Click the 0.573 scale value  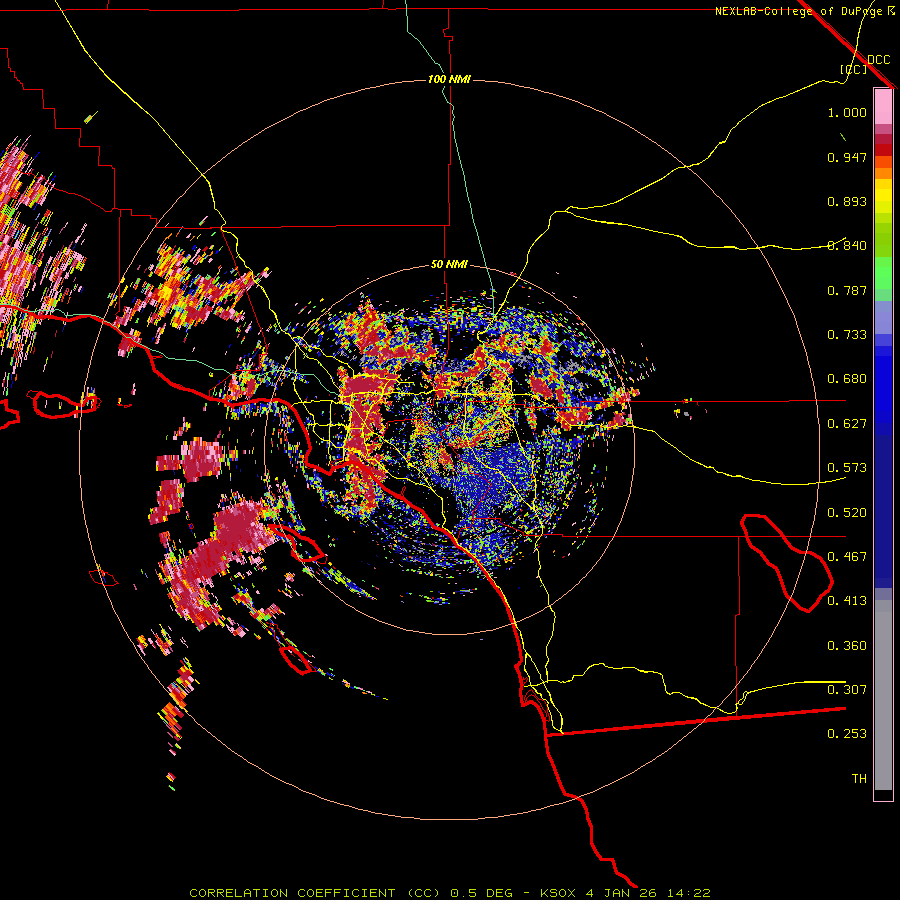tap(847, 468)
